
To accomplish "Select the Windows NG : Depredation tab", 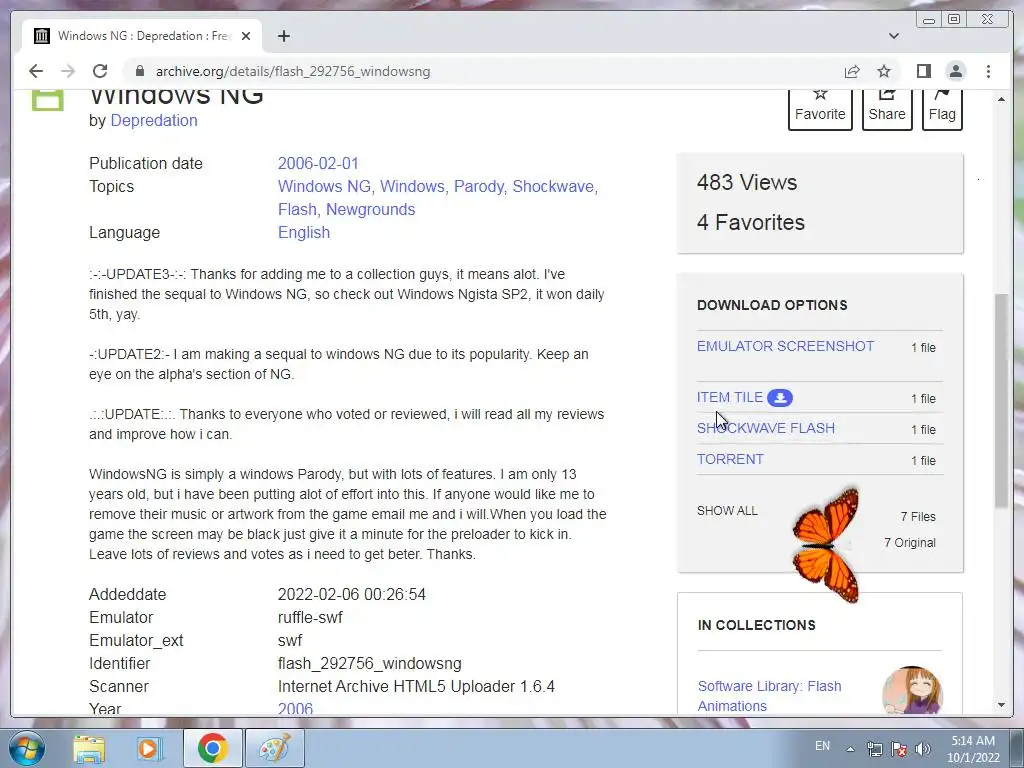I will click(x=142, y=36).
